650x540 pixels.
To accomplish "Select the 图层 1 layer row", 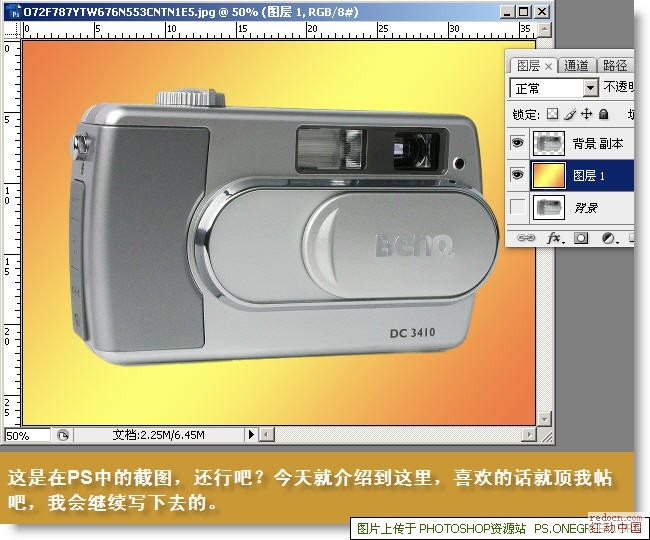I will (582, 175).
